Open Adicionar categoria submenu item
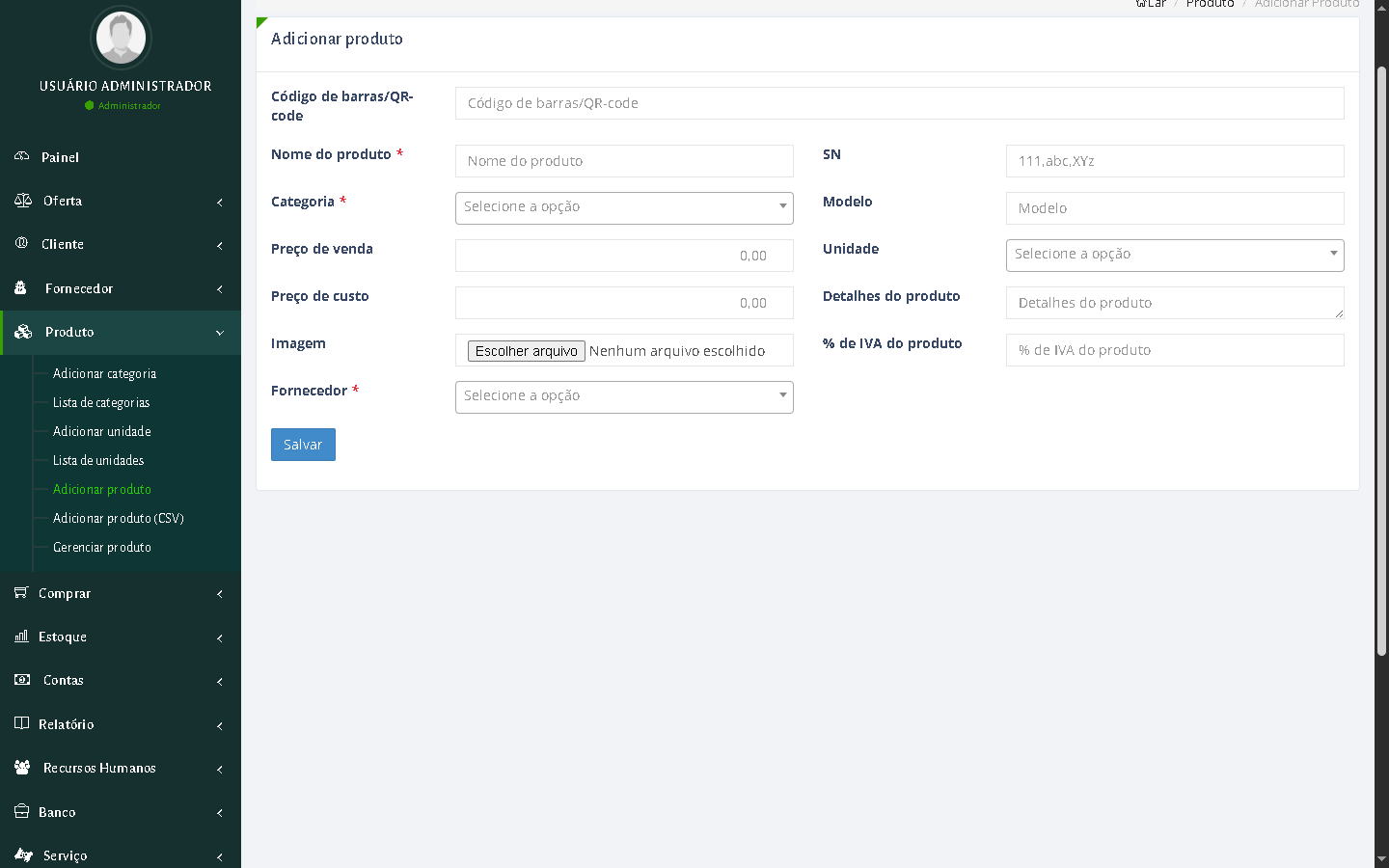Image resolution: width=1389 pixels, height=868 pixels. [104, 373]
